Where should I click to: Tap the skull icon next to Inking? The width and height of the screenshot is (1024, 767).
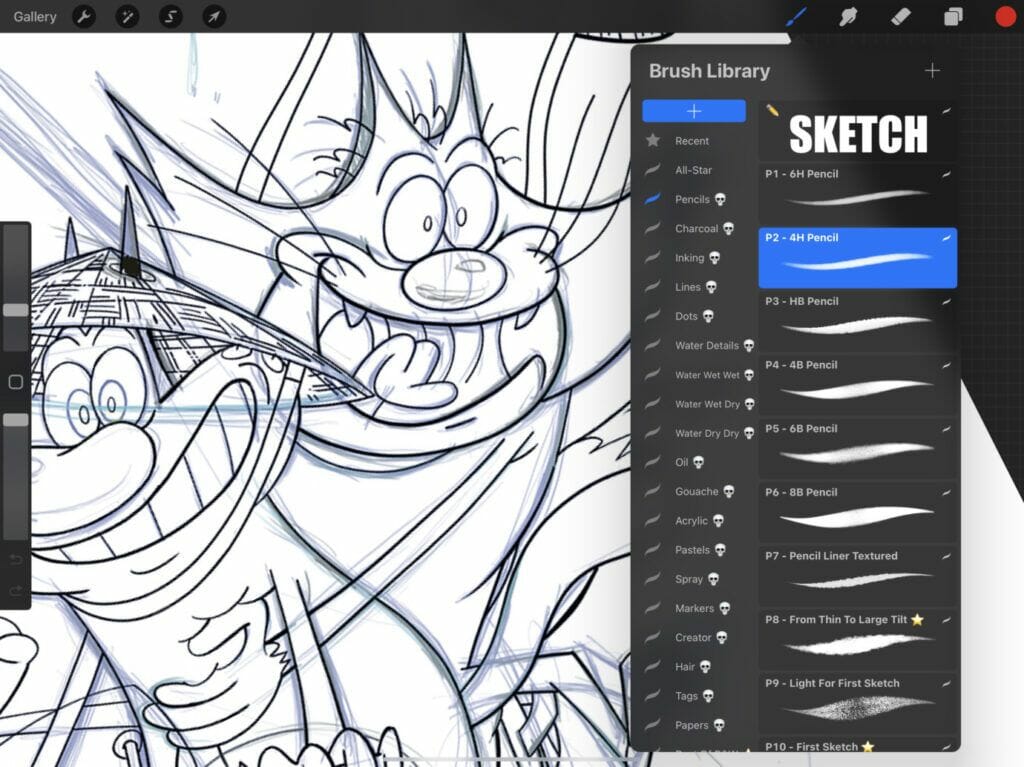(x=714, y=258)
